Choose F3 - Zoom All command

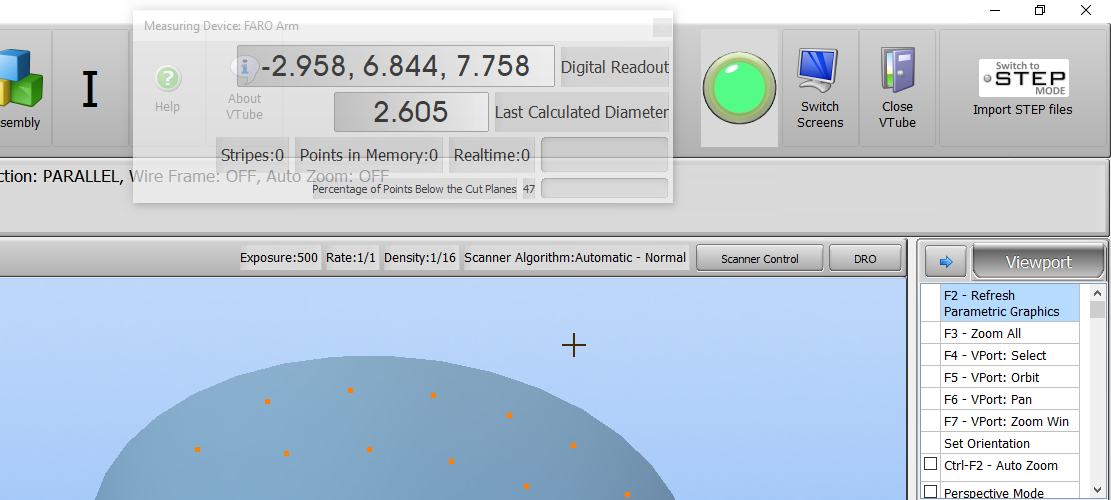(1009, 334)
